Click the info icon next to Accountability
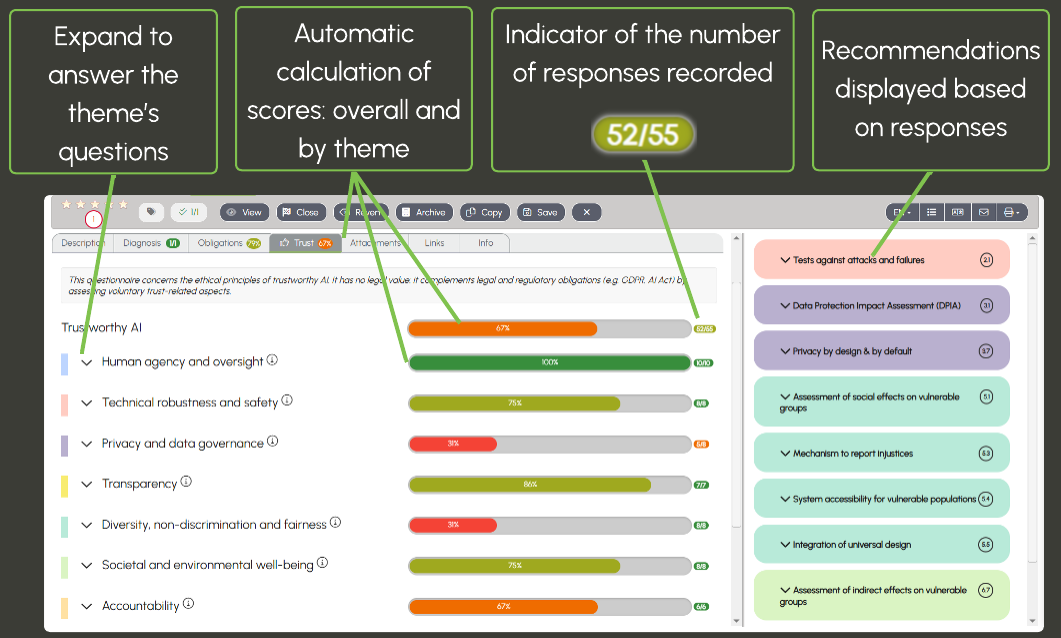Screen dimensions: 1061x638 (188, 605)
